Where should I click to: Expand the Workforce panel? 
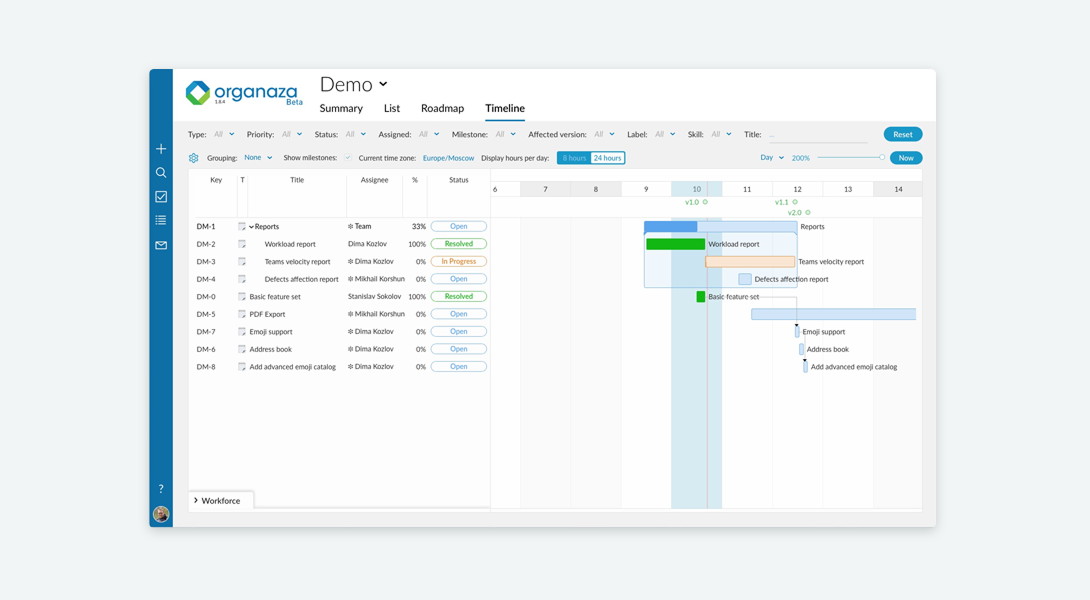(216, 501)
